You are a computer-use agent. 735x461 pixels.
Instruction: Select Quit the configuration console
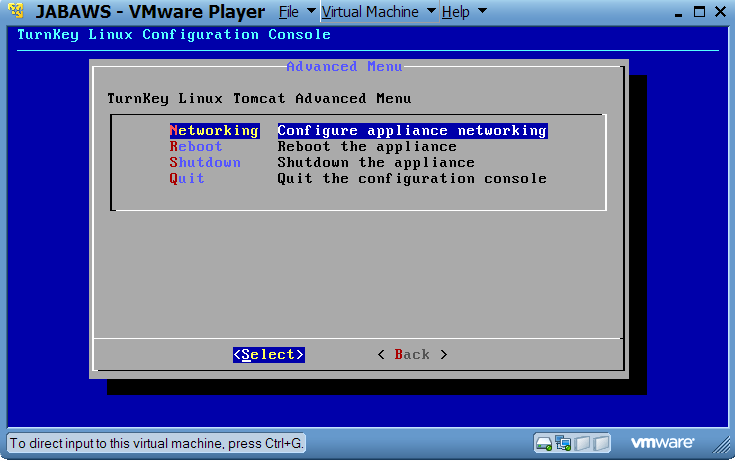pyautogui.click(x=187, y=179)
